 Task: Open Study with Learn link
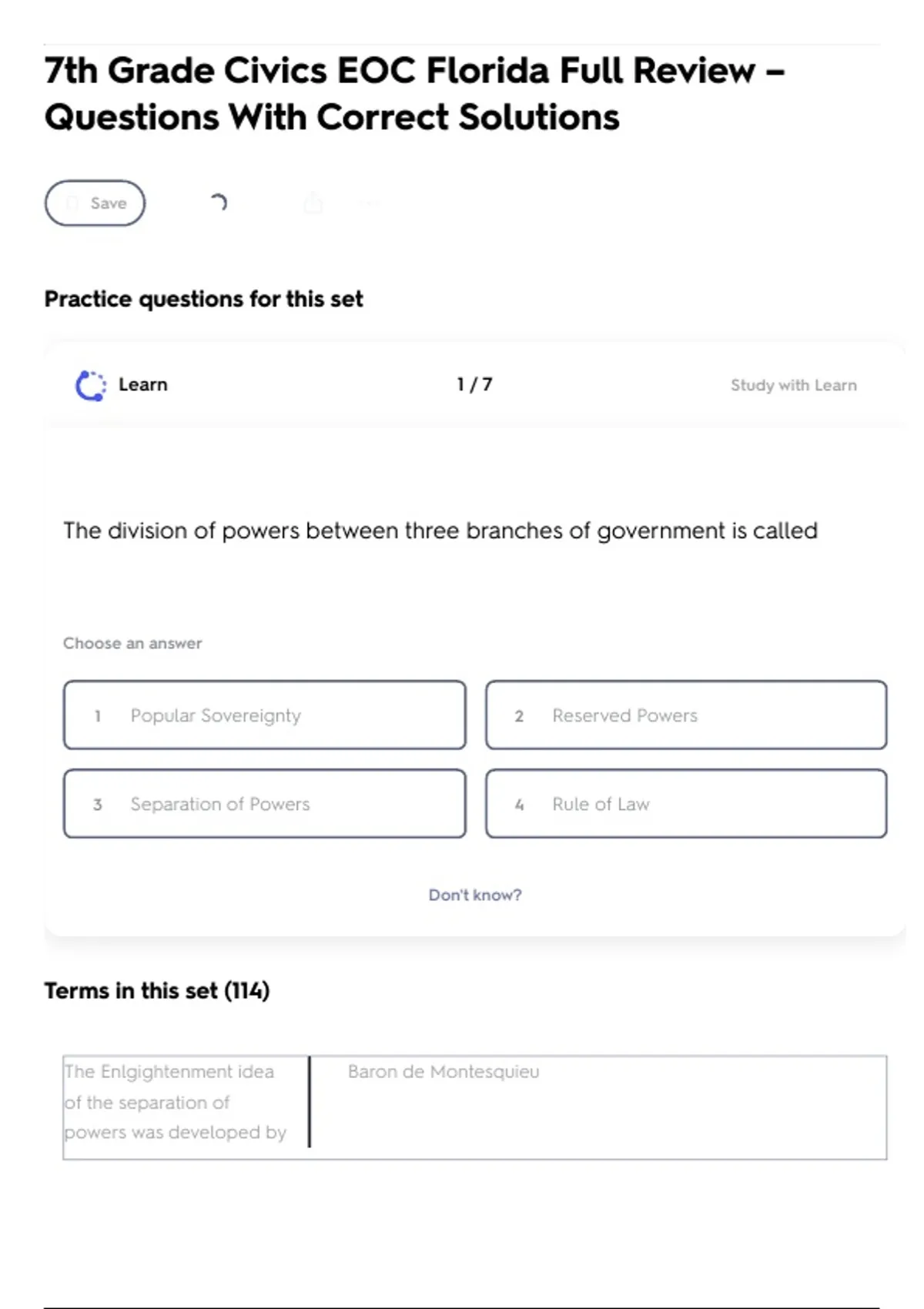(x=793, y=385)
